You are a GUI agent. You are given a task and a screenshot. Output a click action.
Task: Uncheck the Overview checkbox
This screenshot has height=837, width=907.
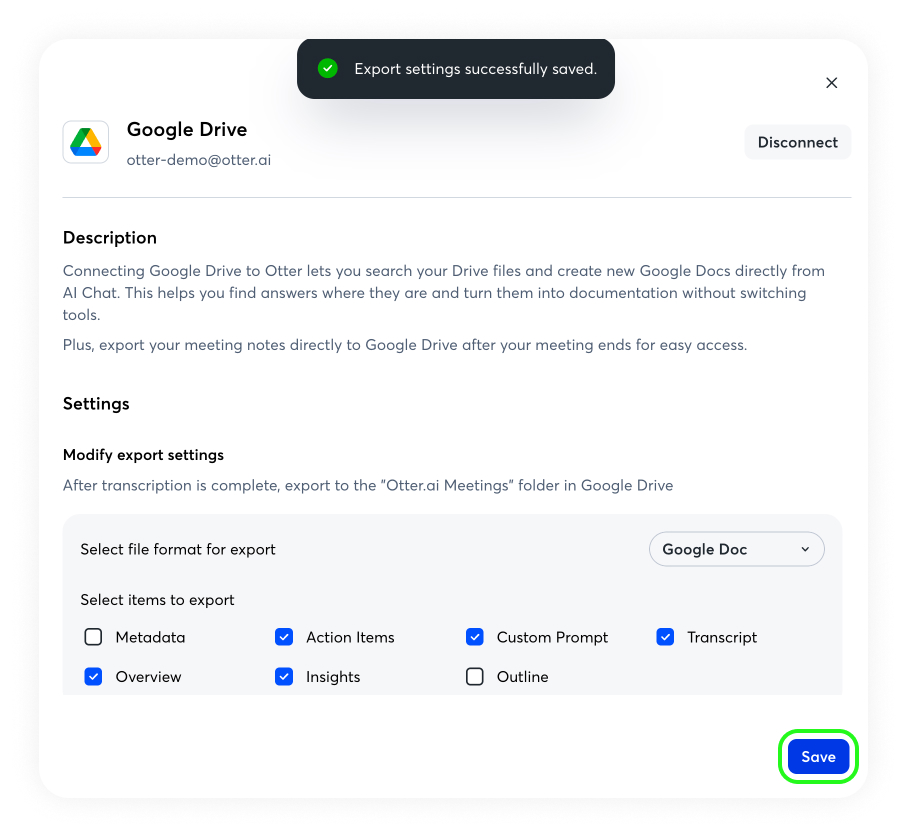93,676
